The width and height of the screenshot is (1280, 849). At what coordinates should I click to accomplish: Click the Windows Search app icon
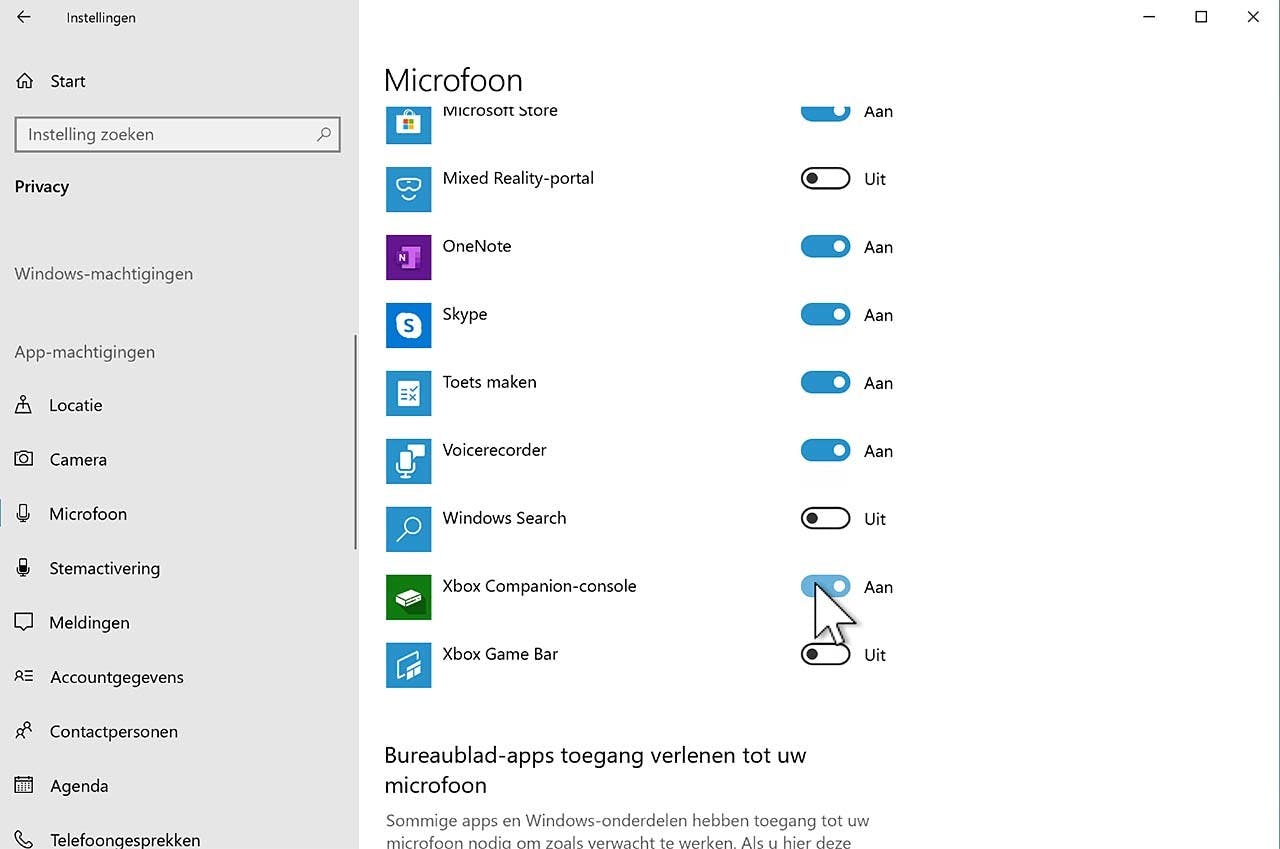(x=408, y=529)
